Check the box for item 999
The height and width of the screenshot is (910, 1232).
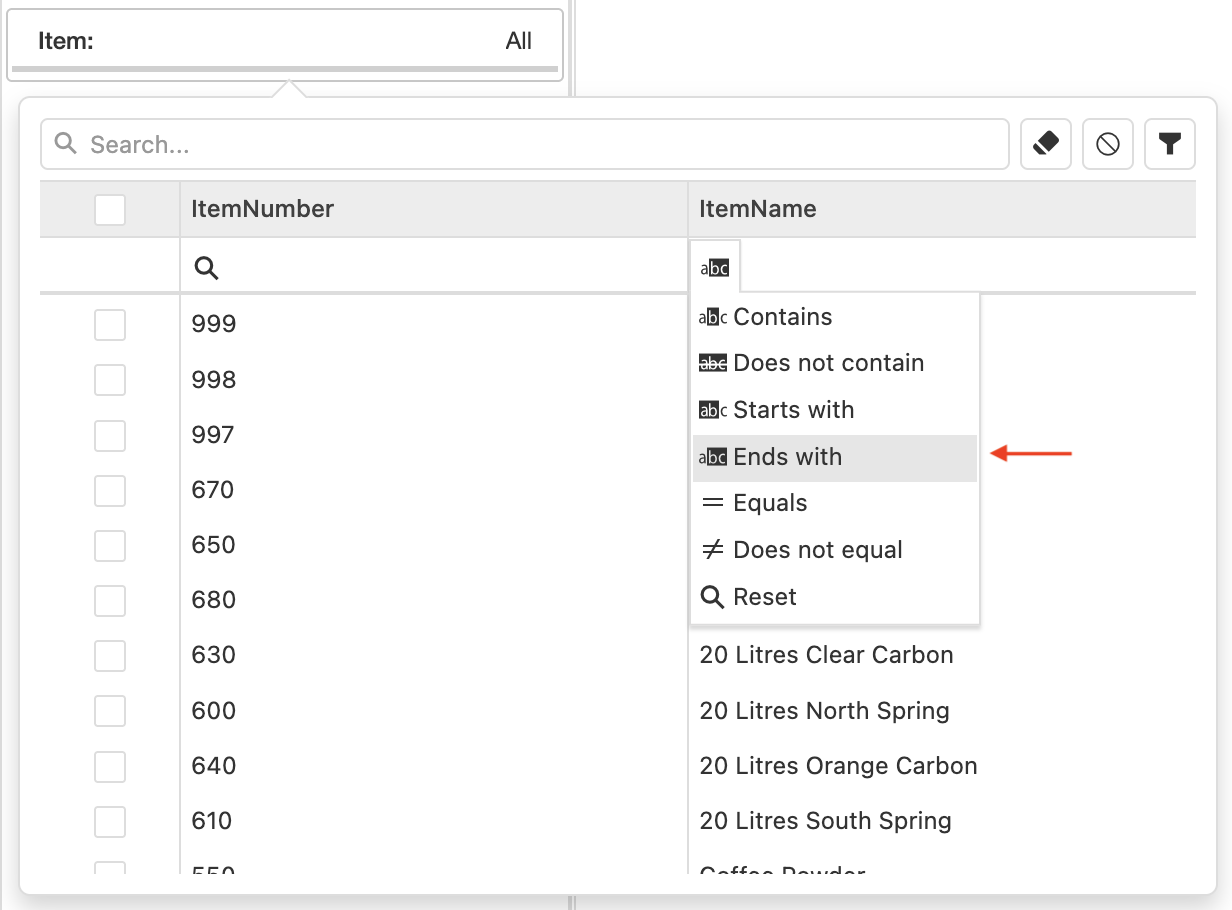tap(110, 325)
